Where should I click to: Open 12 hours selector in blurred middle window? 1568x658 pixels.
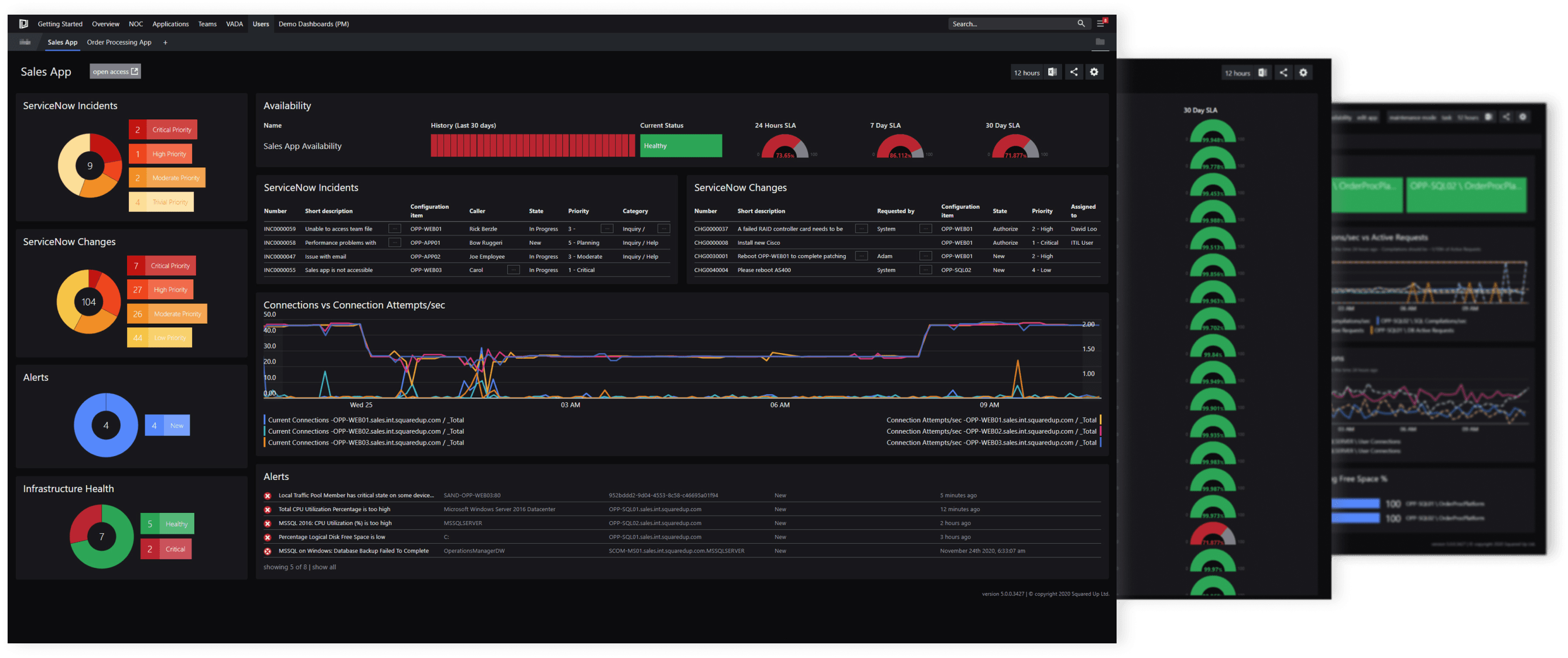[x=1237, y=73]
